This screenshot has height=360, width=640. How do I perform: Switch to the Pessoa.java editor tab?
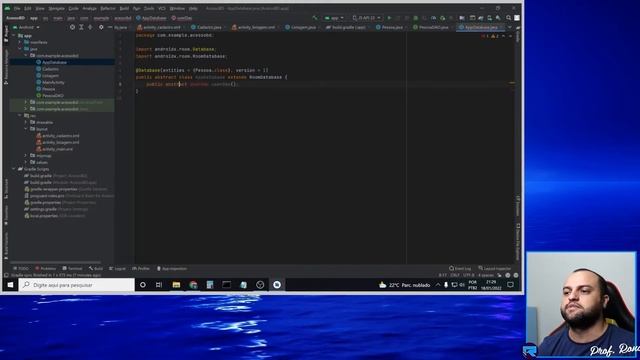391,27
